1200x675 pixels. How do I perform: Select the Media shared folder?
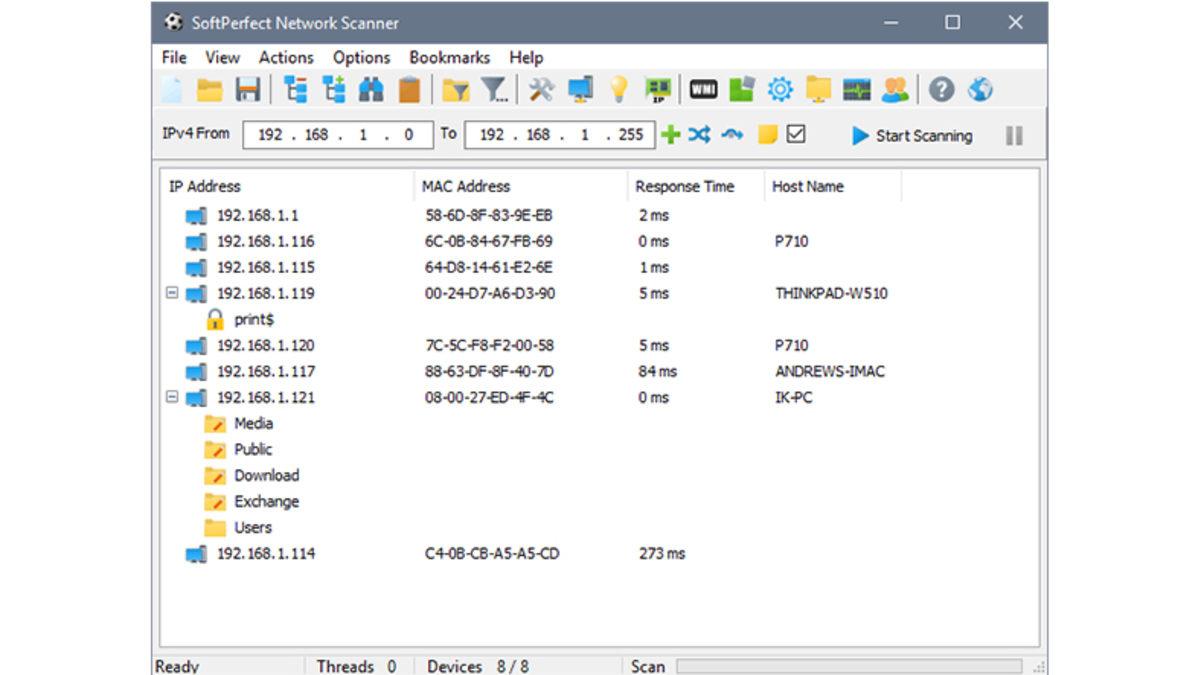[x=253, y=423]
